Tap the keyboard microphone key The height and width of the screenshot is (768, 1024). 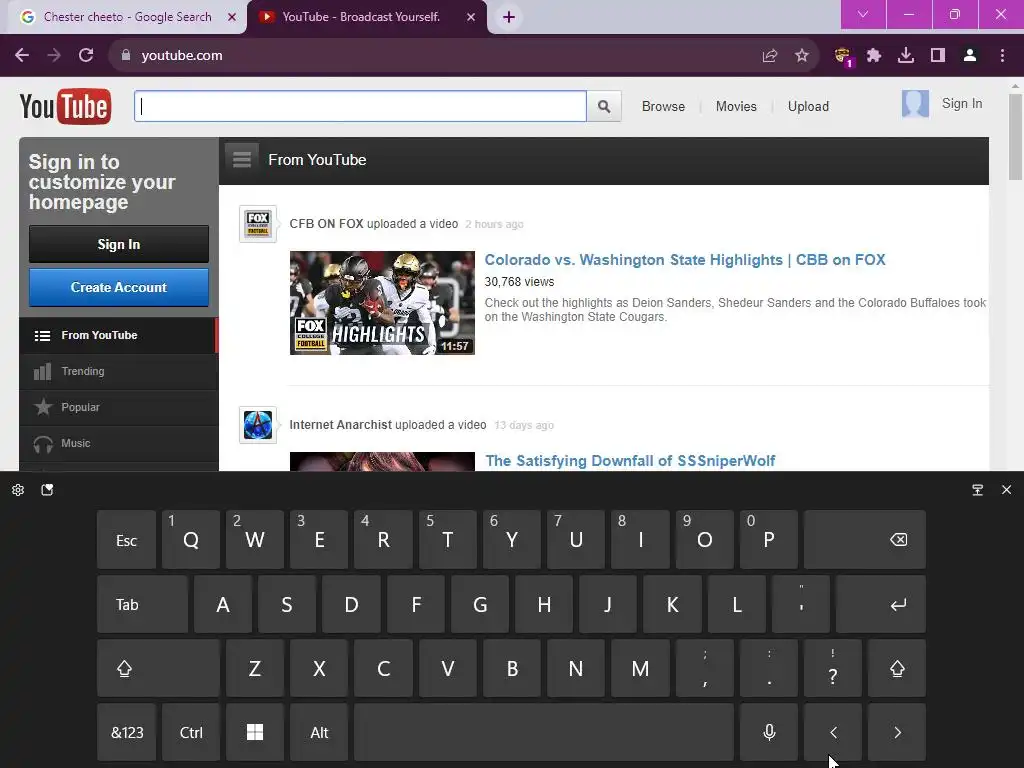coord(769,732)
